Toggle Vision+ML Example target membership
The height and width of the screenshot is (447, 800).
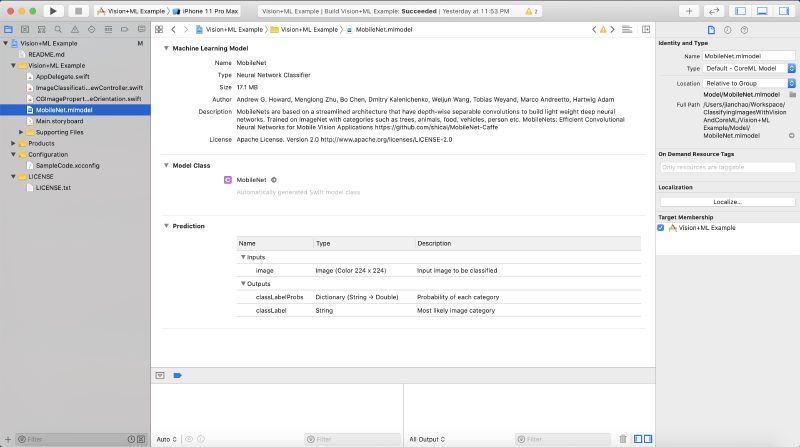click(661, 228)
